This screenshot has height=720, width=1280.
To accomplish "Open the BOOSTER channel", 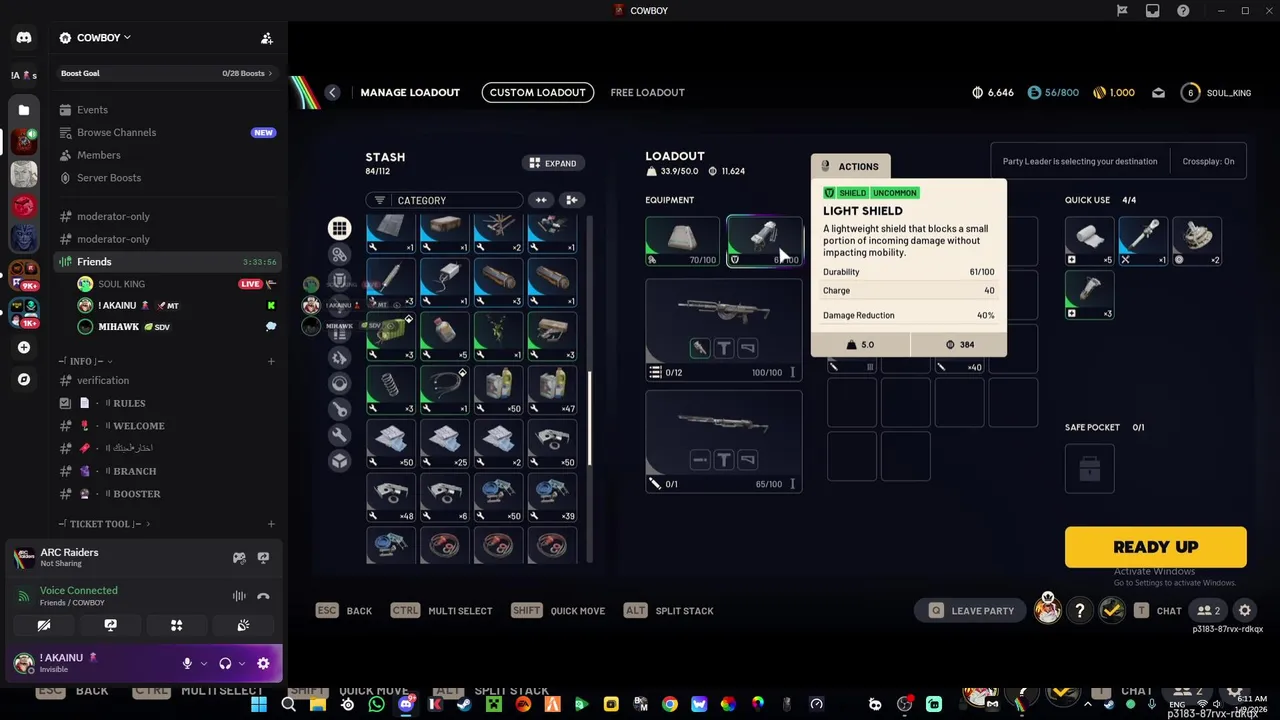I will coord(168,494).
